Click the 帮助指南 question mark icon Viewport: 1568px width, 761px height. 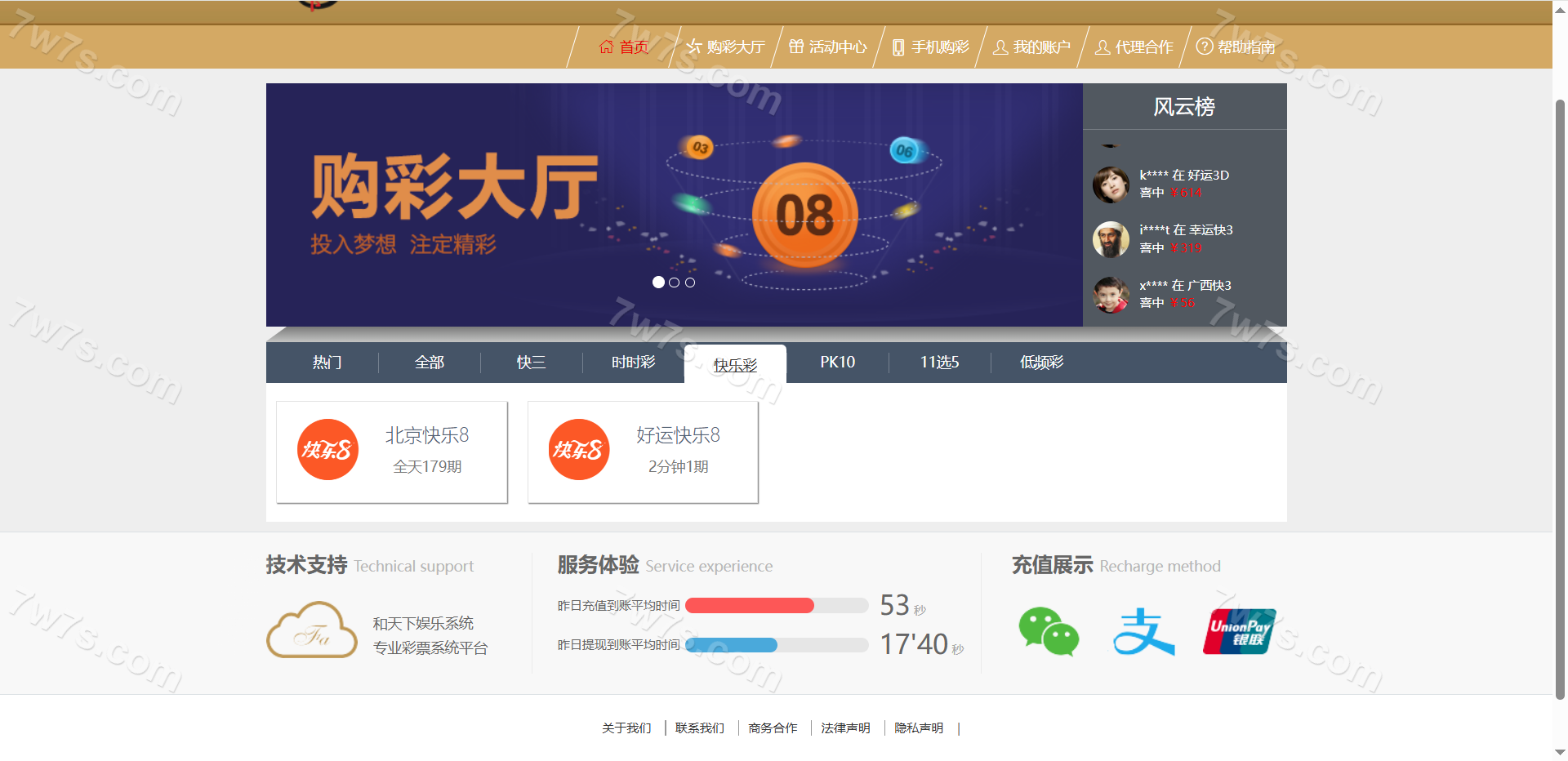[1204, 47]
